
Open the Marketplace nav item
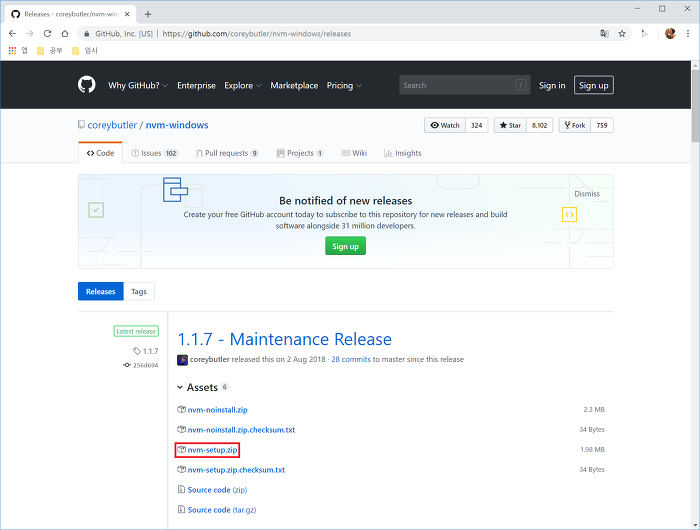coord(294,85)
